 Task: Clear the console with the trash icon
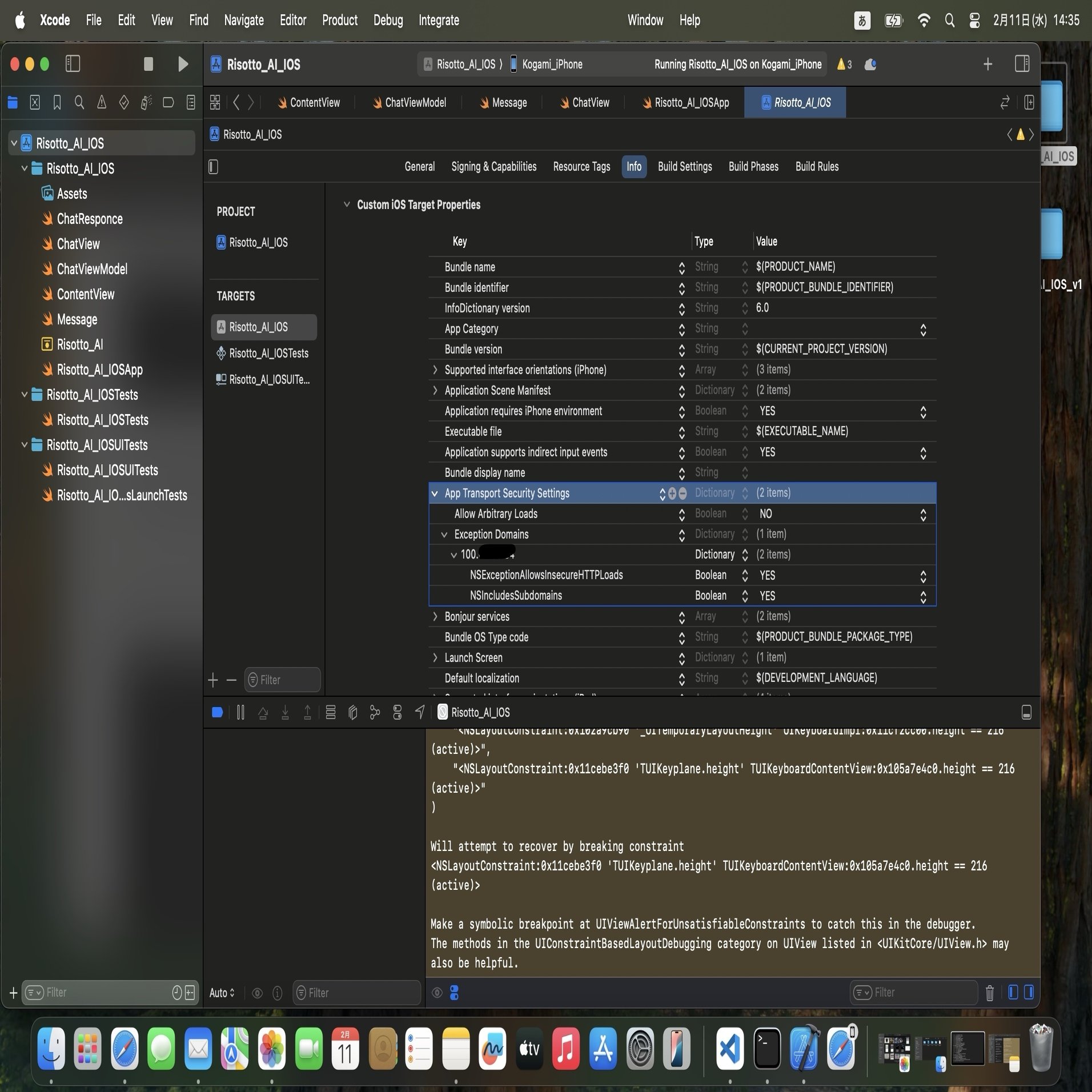pos(990,993)
